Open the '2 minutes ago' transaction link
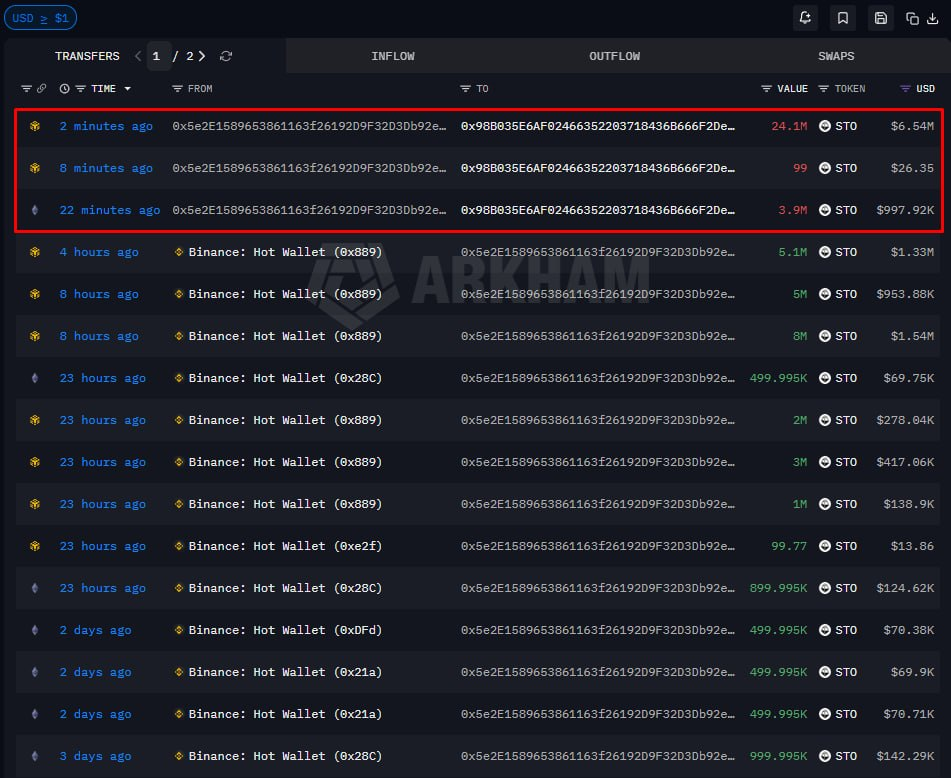The image size is (951, 778). tap(106, 126)
